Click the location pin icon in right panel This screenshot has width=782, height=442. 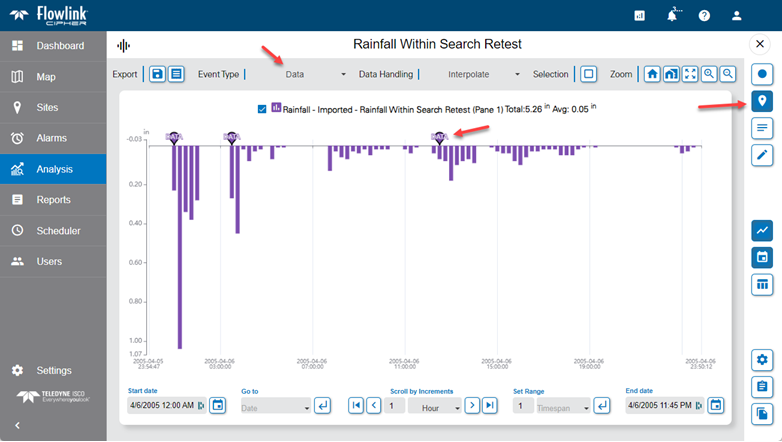(x=762, y=101)
